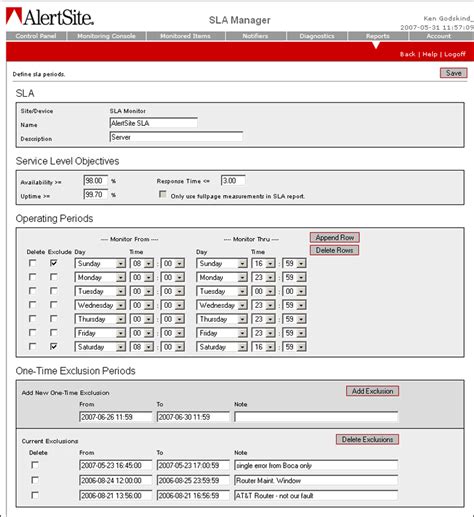Click the Append Row button
474x517 pixels.
335,237
